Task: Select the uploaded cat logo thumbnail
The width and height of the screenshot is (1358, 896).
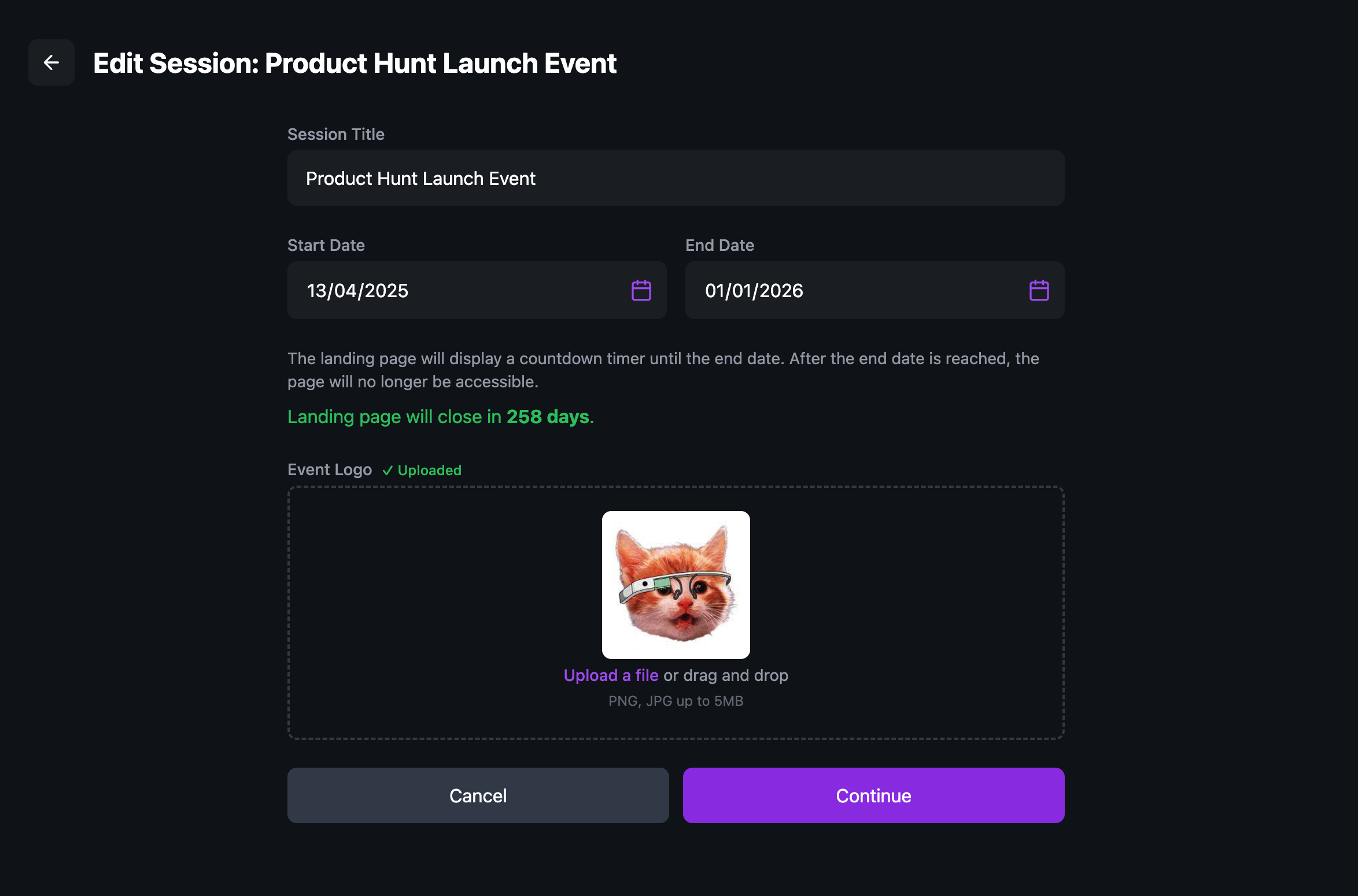Action: coord(676,584)
